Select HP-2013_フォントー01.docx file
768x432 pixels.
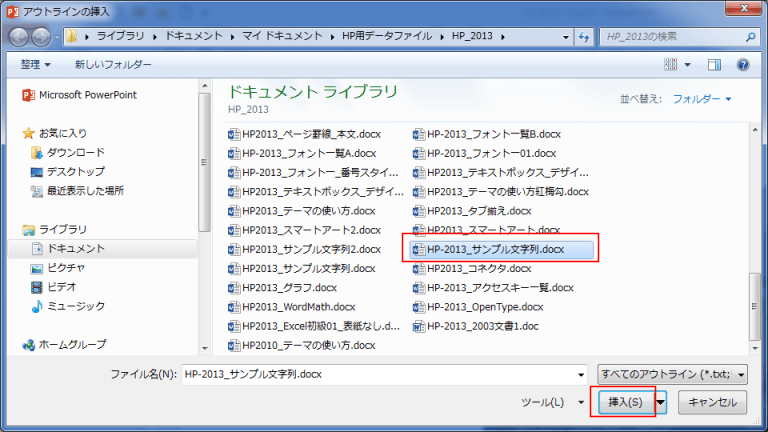point(484,153)
